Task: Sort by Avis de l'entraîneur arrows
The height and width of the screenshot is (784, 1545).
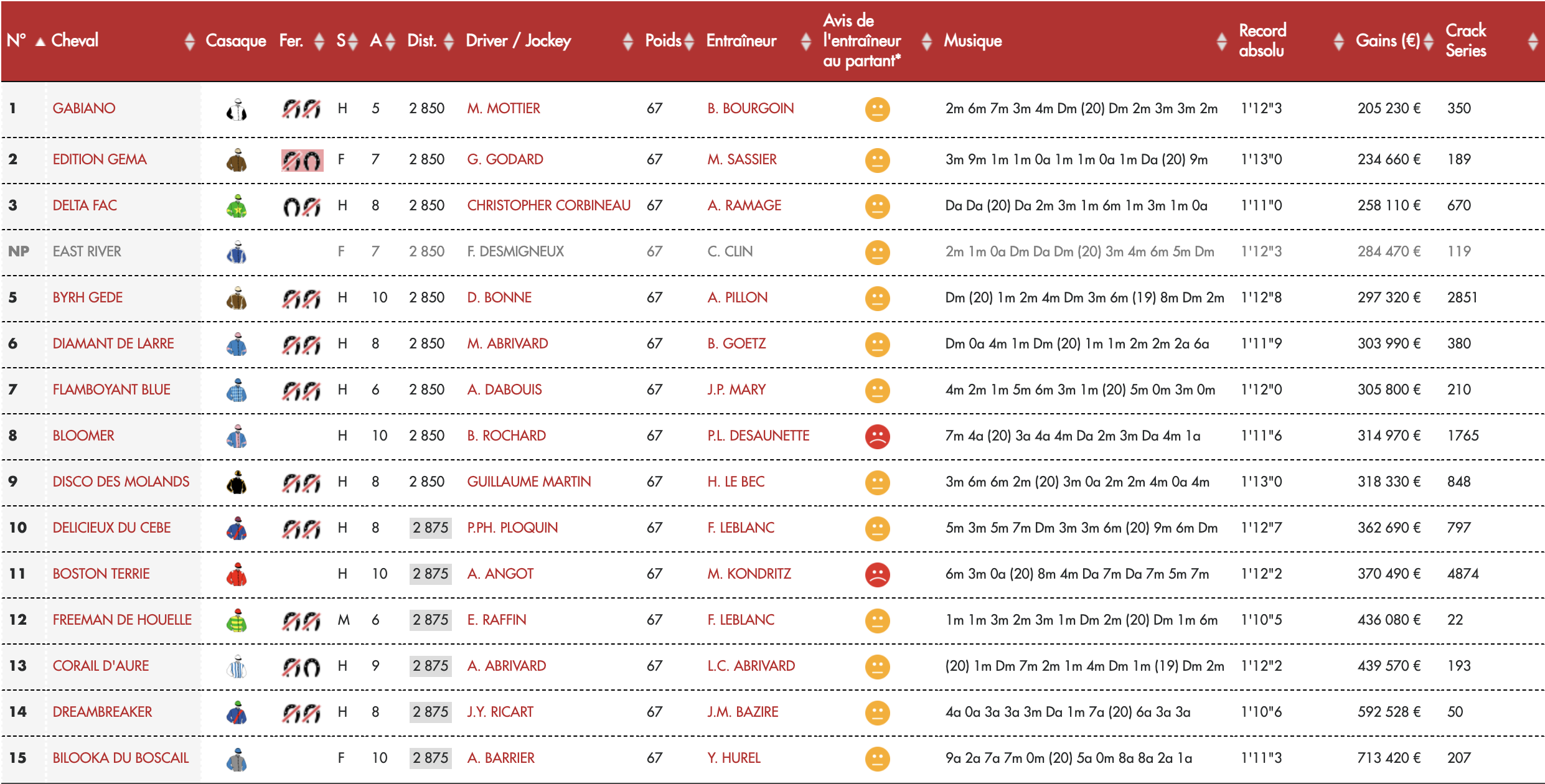Action: click(927, 41)
